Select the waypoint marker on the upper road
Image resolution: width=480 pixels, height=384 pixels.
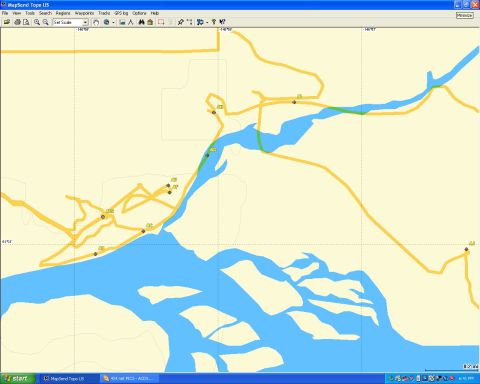(x=294, y=102)
